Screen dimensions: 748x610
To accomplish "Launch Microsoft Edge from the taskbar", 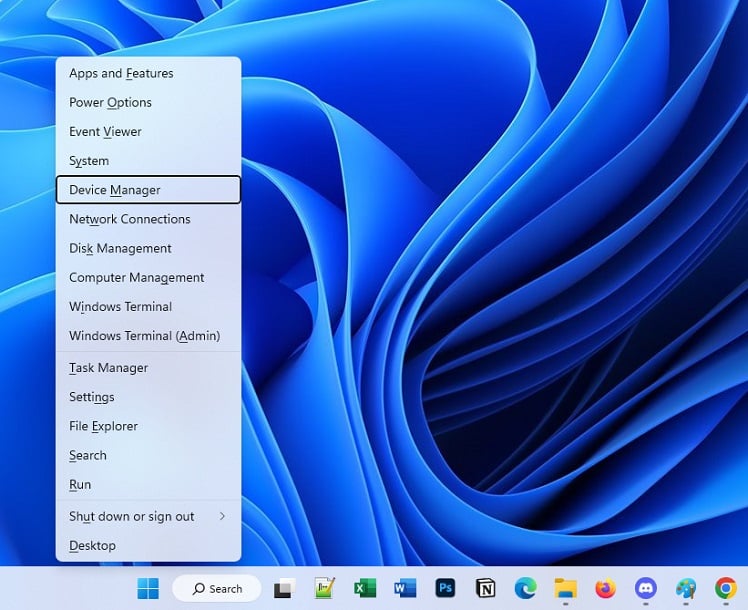I will tap(525, 588).
